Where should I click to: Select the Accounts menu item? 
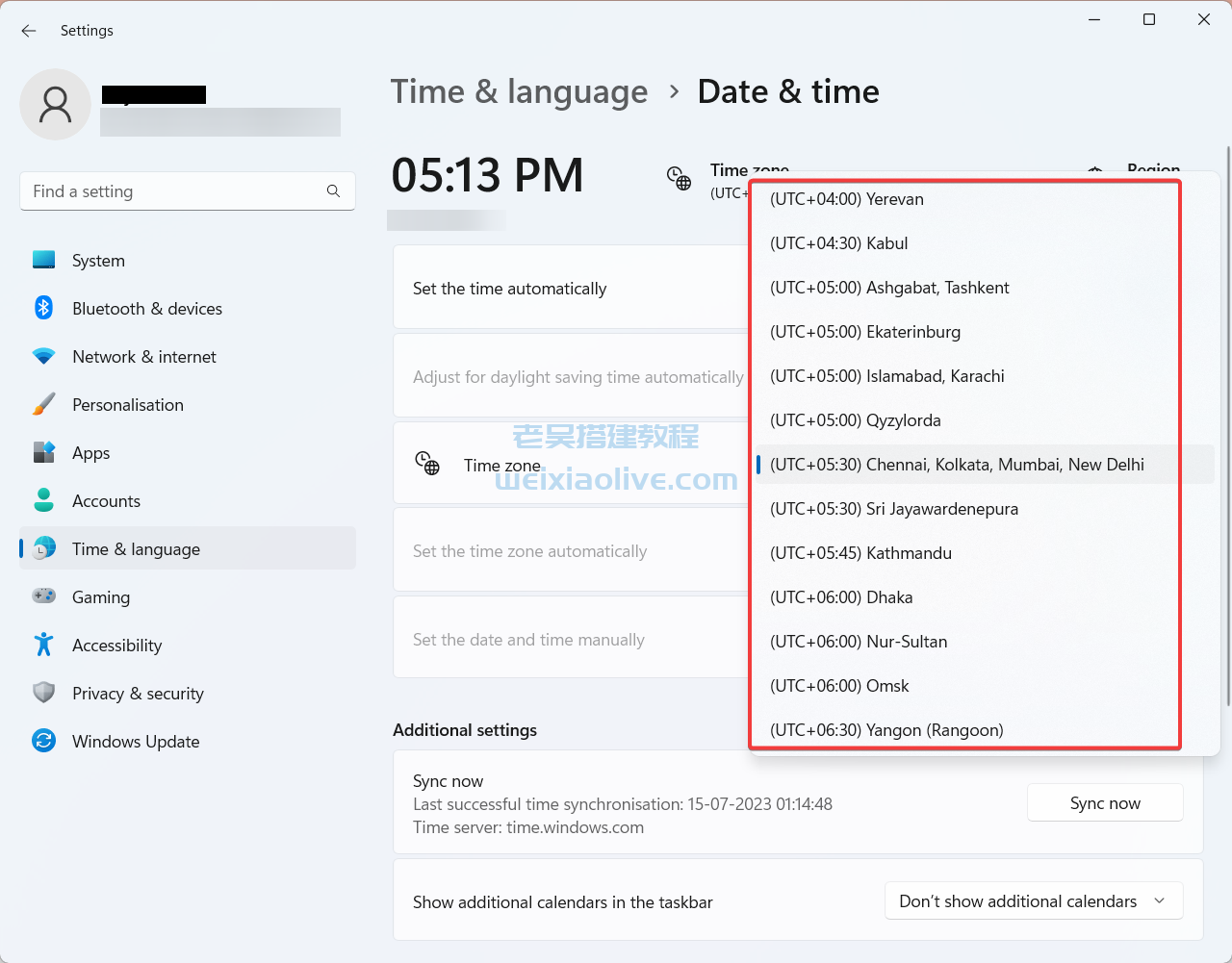(x=106, y=501)
